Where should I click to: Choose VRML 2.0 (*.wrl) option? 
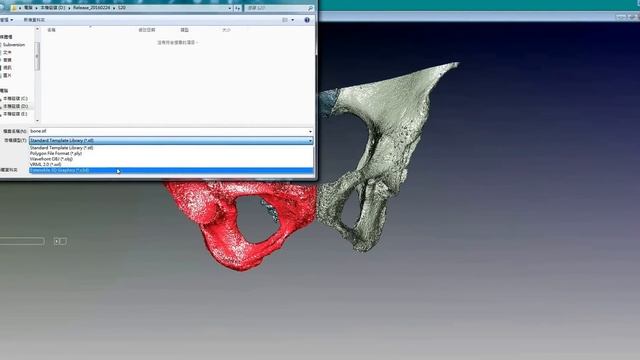point(171,164)
